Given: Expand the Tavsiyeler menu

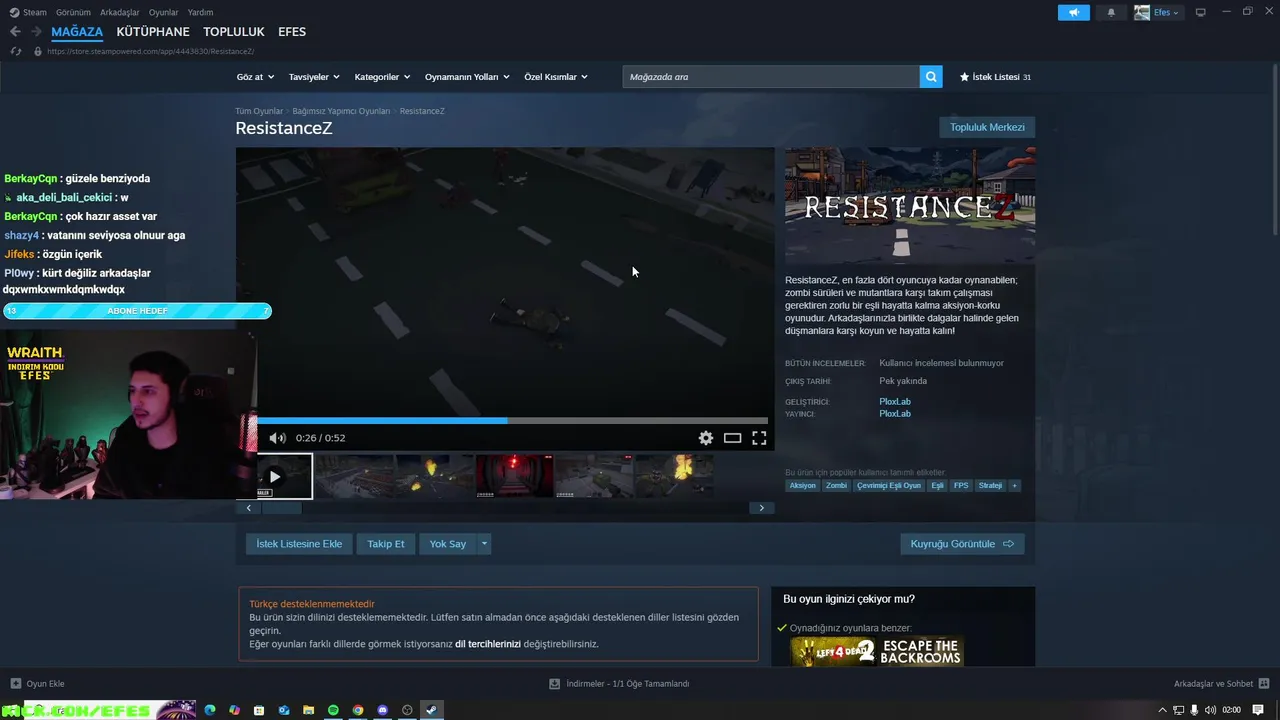Looking at the screenshot, I should pos(314,77).
